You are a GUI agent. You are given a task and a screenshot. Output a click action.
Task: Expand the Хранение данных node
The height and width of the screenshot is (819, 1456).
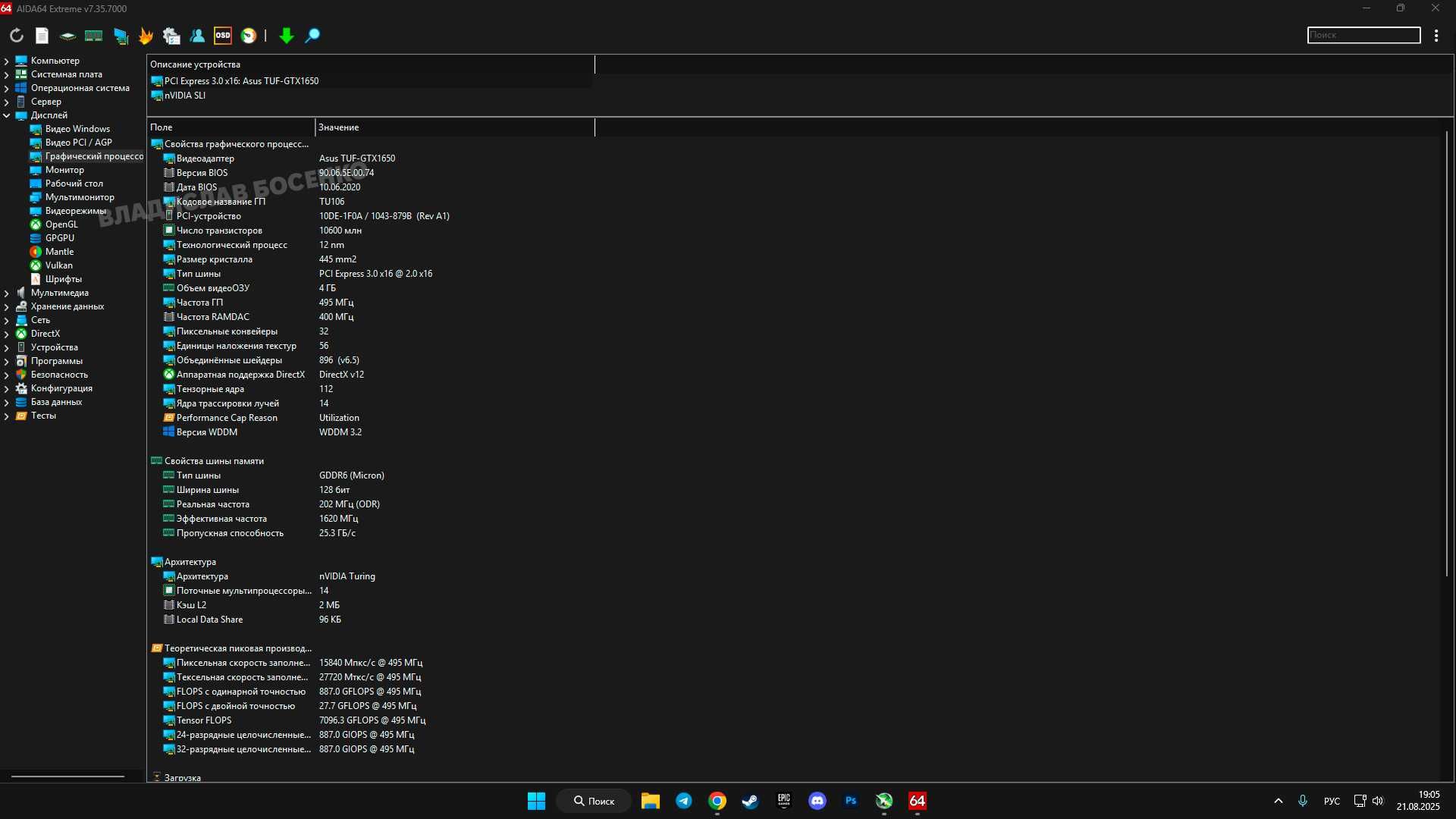click(x=7, y=306)
